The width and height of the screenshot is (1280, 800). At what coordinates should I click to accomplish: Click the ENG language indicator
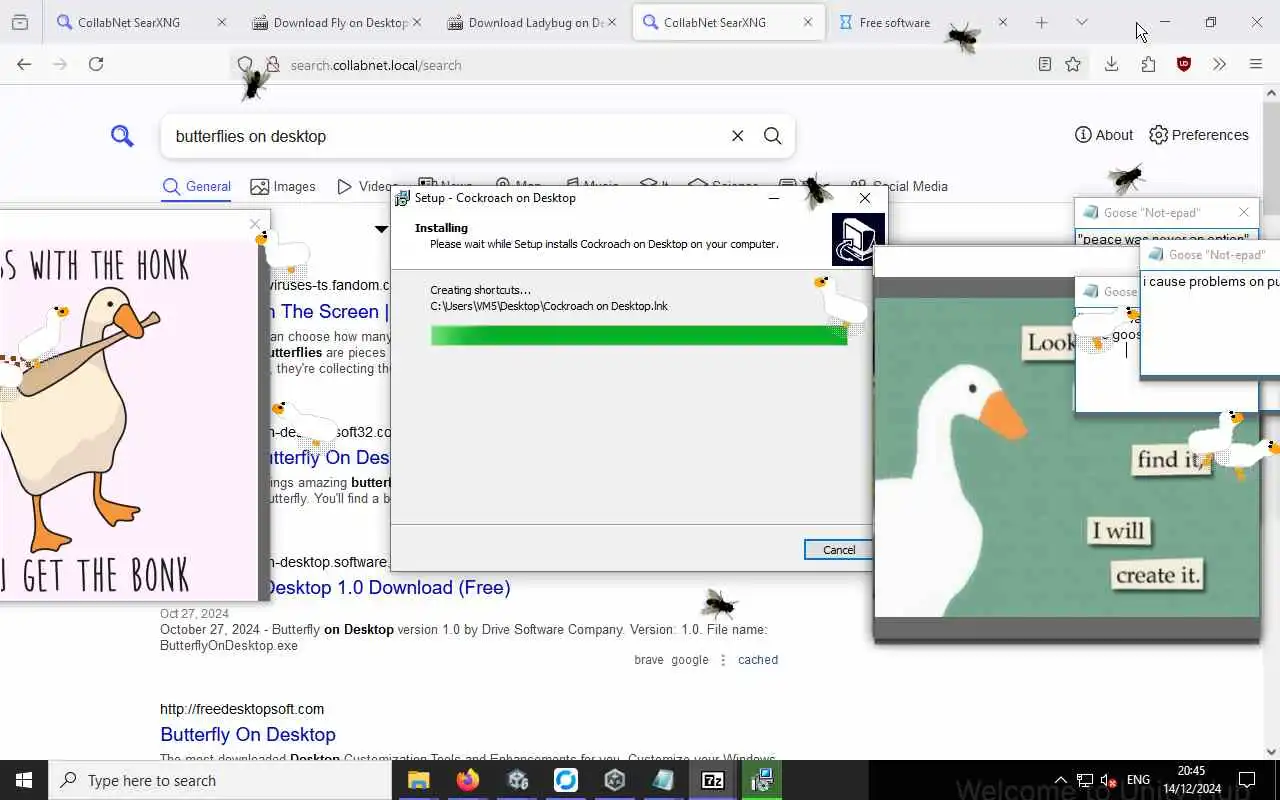(x=1138, y=780)
